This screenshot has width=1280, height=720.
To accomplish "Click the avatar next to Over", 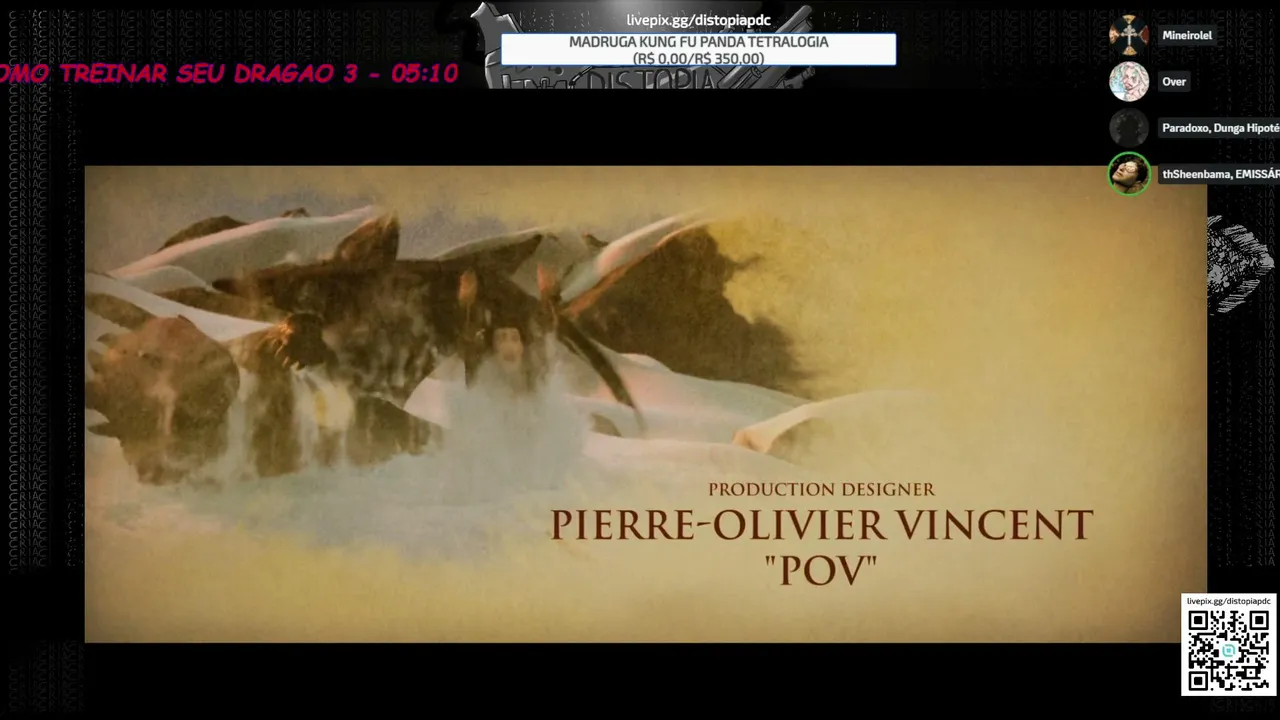I will tap(1129, 81).
